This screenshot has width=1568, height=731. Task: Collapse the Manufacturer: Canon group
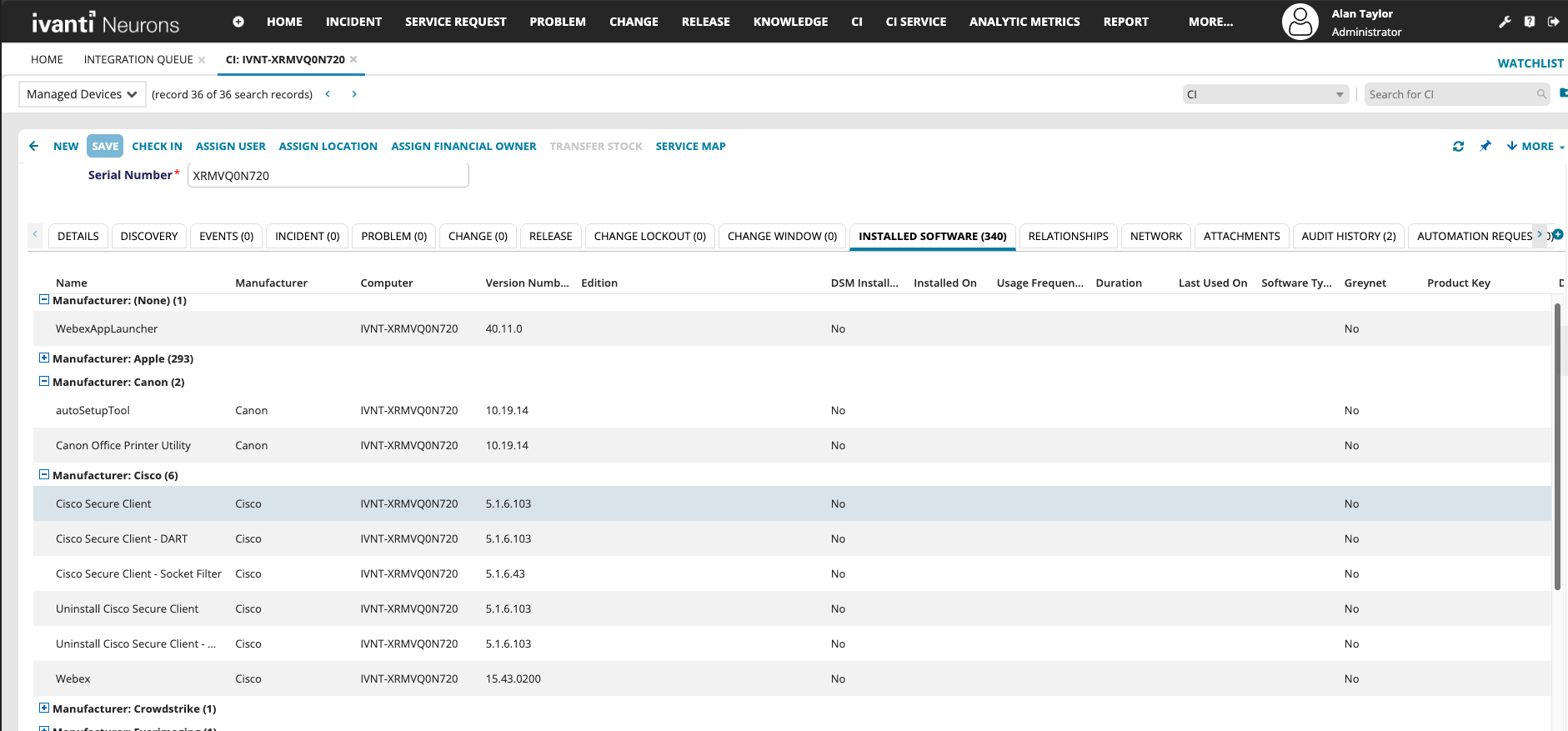(44, 382)
